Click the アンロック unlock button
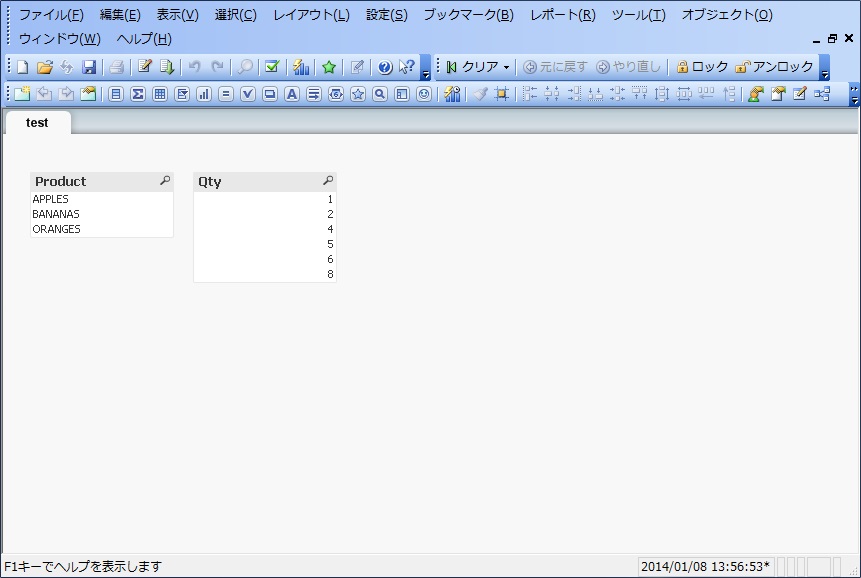861x578 pixels. [774, 67]
